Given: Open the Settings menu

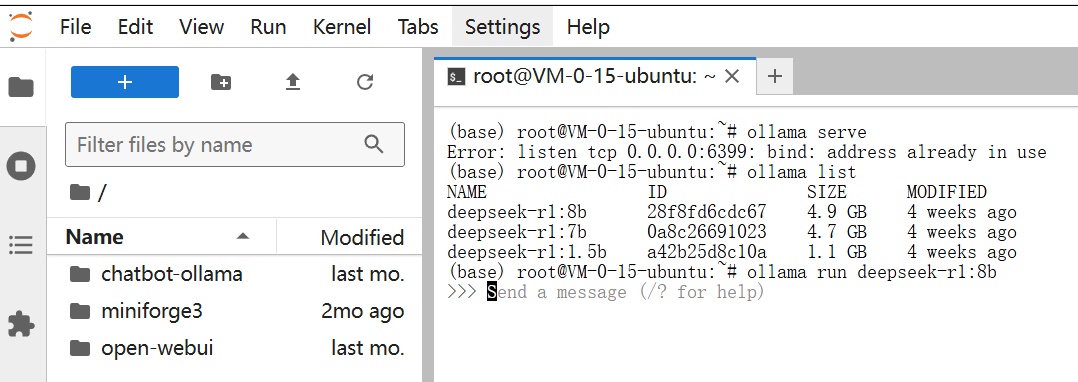Looking at the screenshot, I should coord(503,27).
